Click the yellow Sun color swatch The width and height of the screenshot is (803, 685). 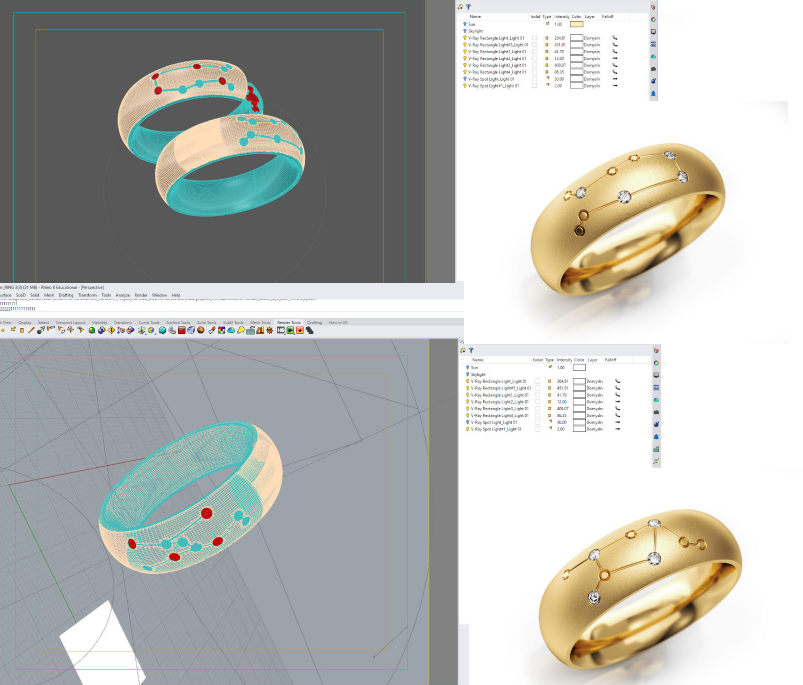tap(577, 24)
